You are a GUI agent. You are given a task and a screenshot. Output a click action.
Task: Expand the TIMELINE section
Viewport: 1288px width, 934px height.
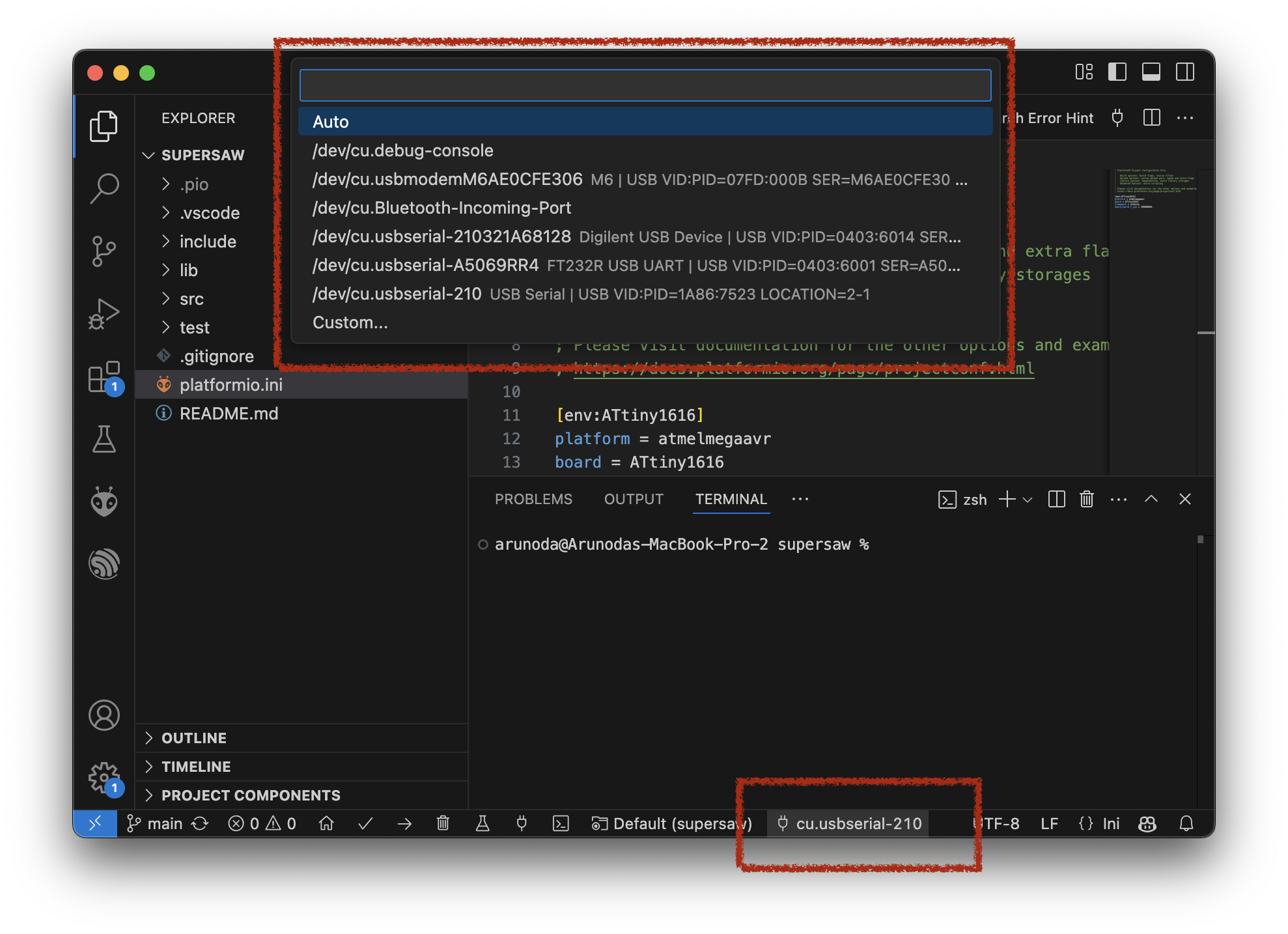tap(301, 767)
